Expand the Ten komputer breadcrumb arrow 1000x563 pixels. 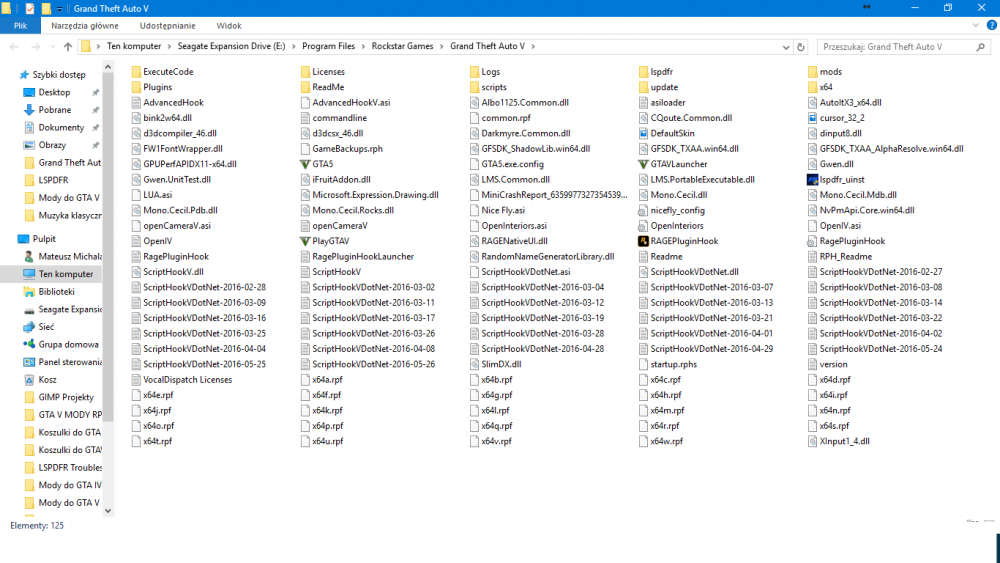pyautogui.click(x=169, y=47)
